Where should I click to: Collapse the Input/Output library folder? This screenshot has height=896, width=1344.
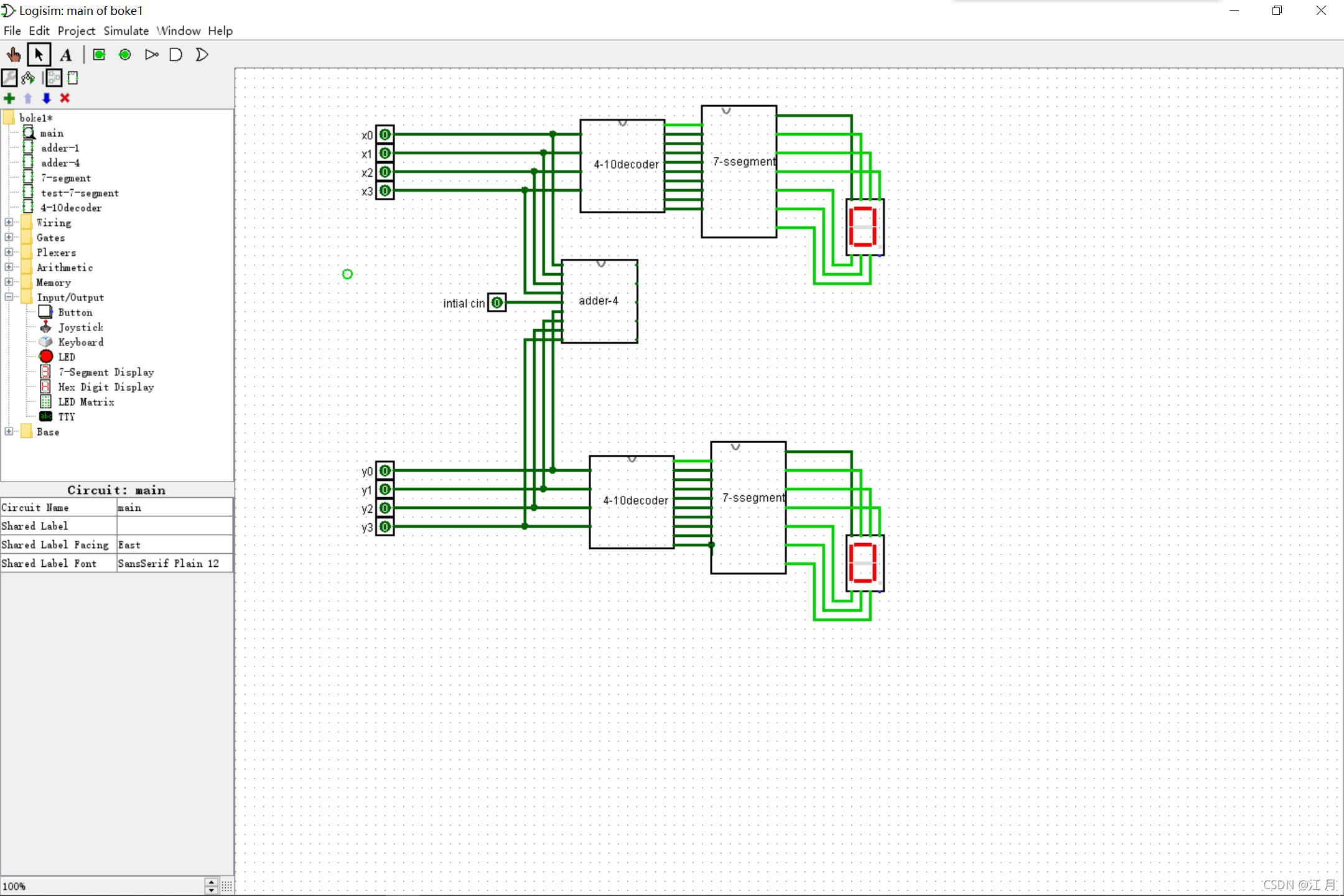[x=9, y=297]
